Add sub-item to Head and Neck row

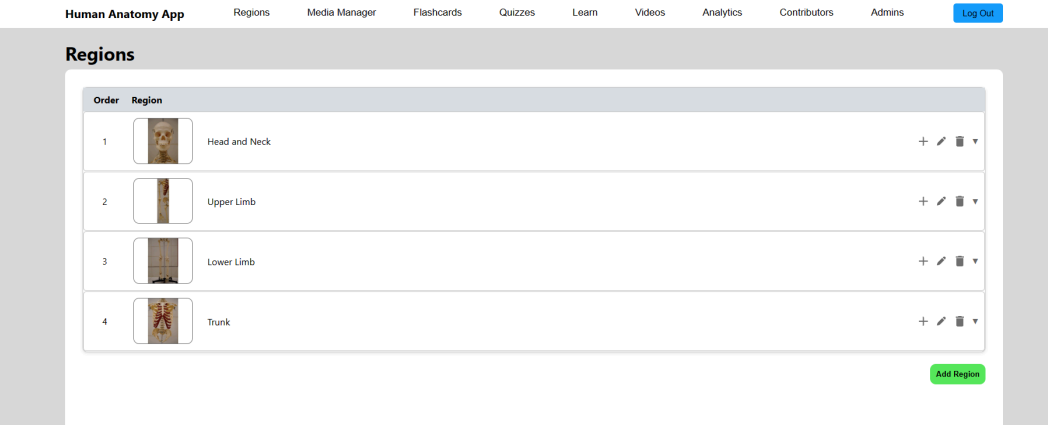[x=923, y=141]
